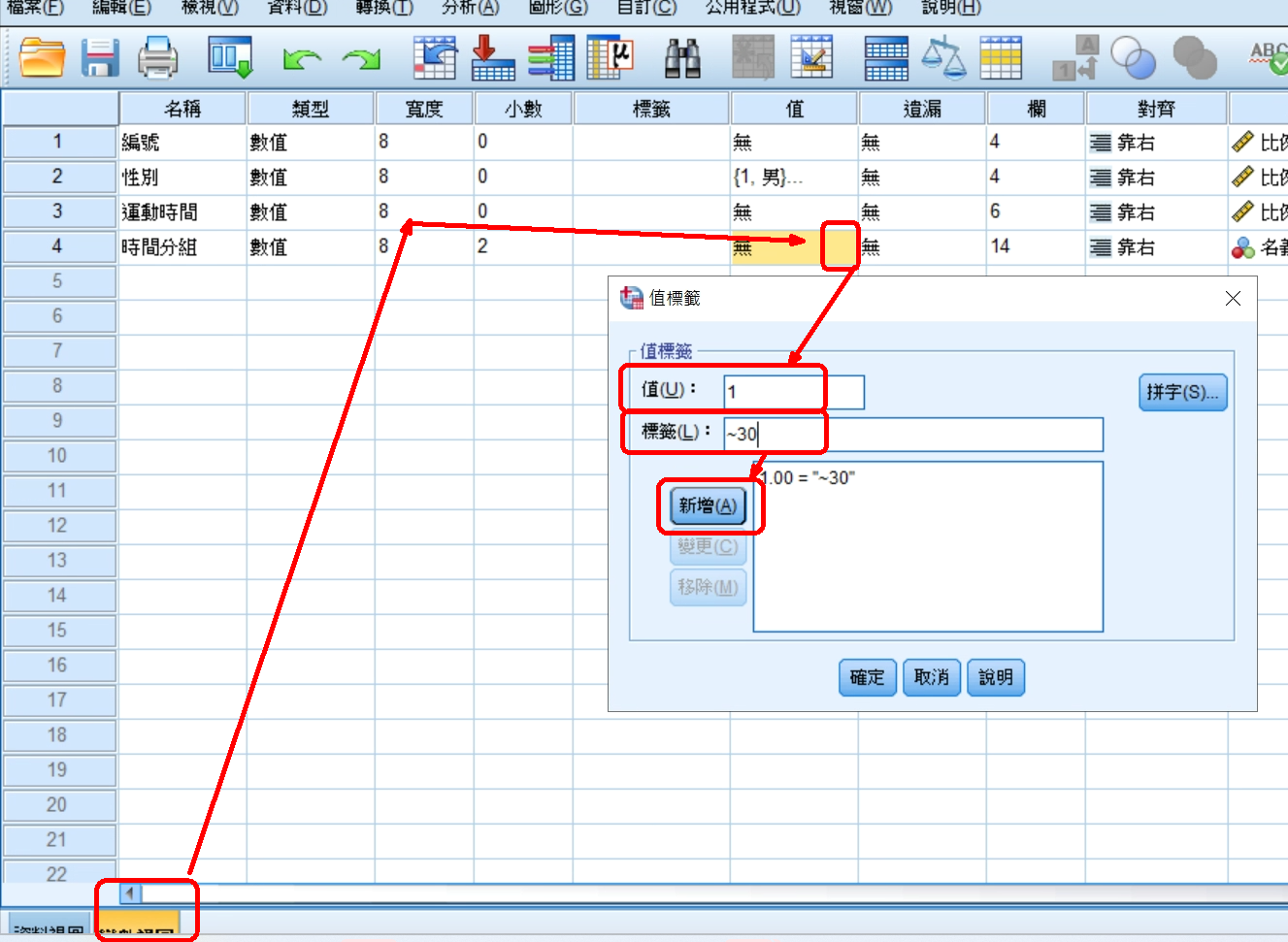Print using the printer toolbar icon
1288x942 pixels.
coord(157,58)
